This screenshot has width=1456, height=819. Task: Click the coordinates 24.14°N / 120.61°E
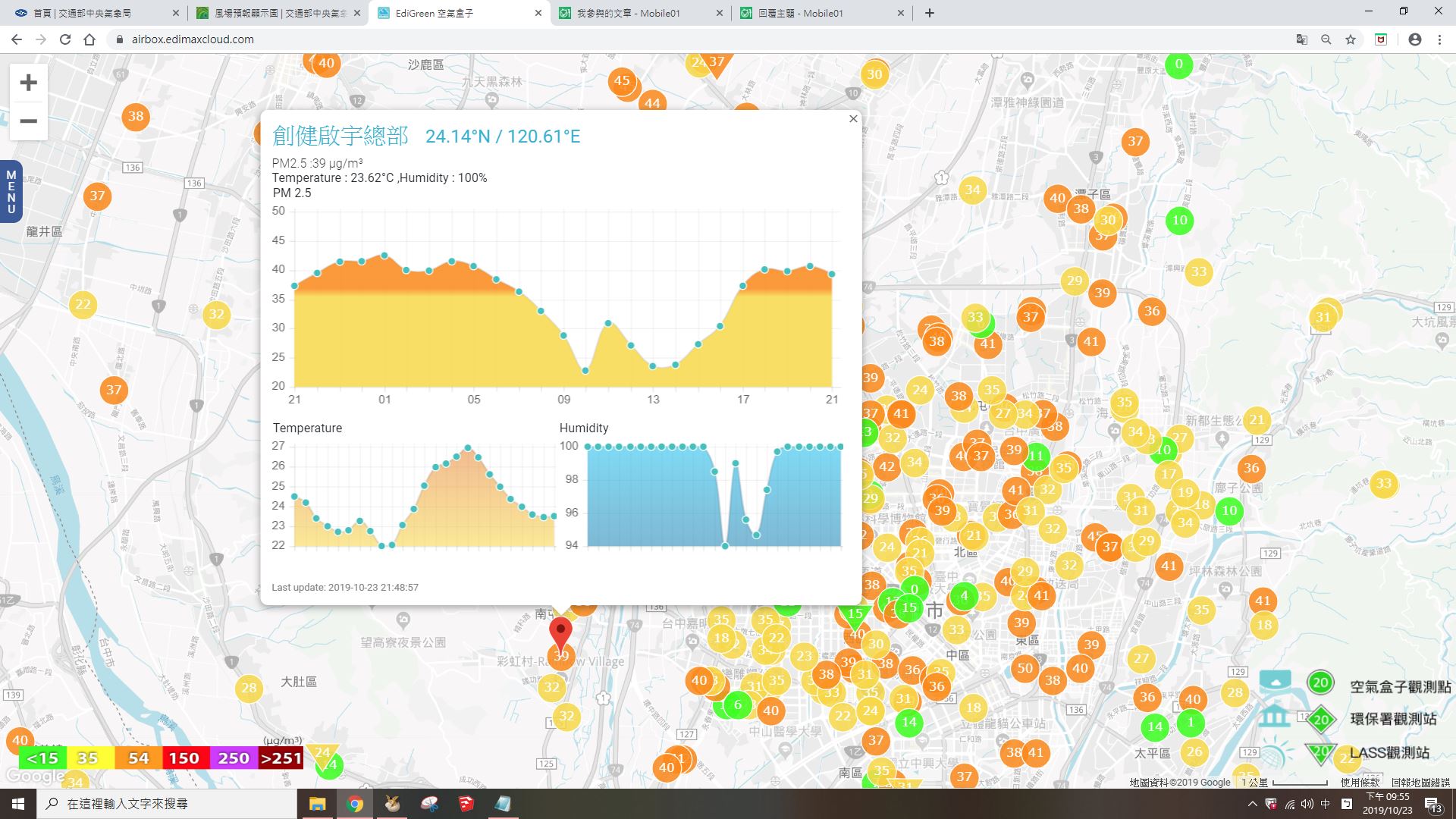tap(503, 136)
